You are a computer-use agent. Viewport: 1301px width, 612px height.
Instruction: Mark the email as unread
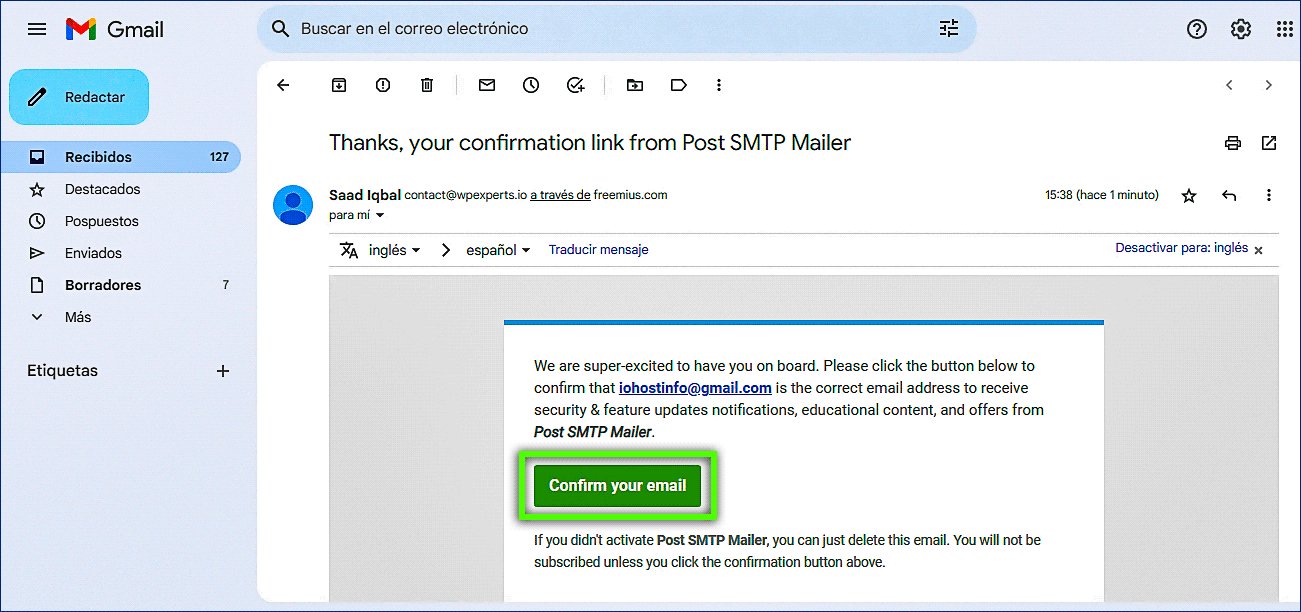[x=487, y=85]
